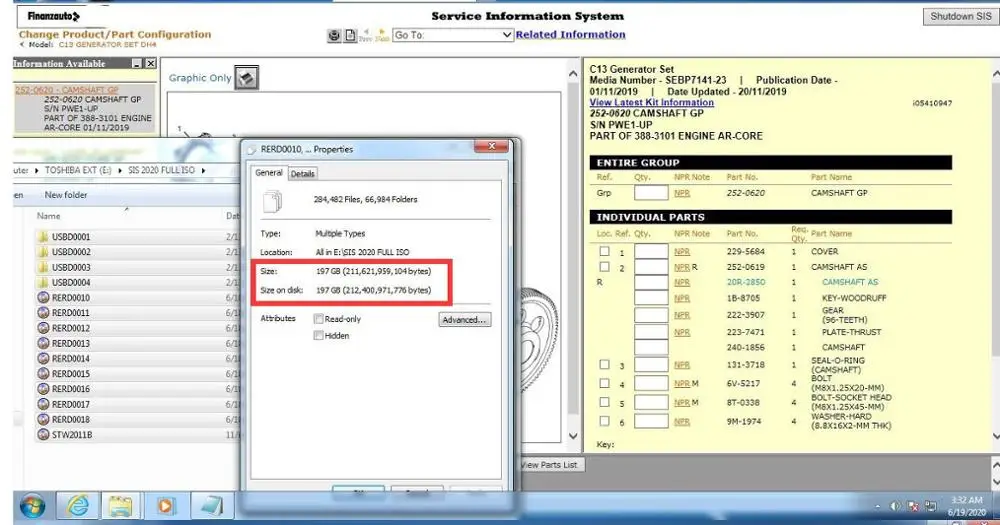Click the Advanced... button
Viewport: 1000px width, 525px height.
coord(464,320)
